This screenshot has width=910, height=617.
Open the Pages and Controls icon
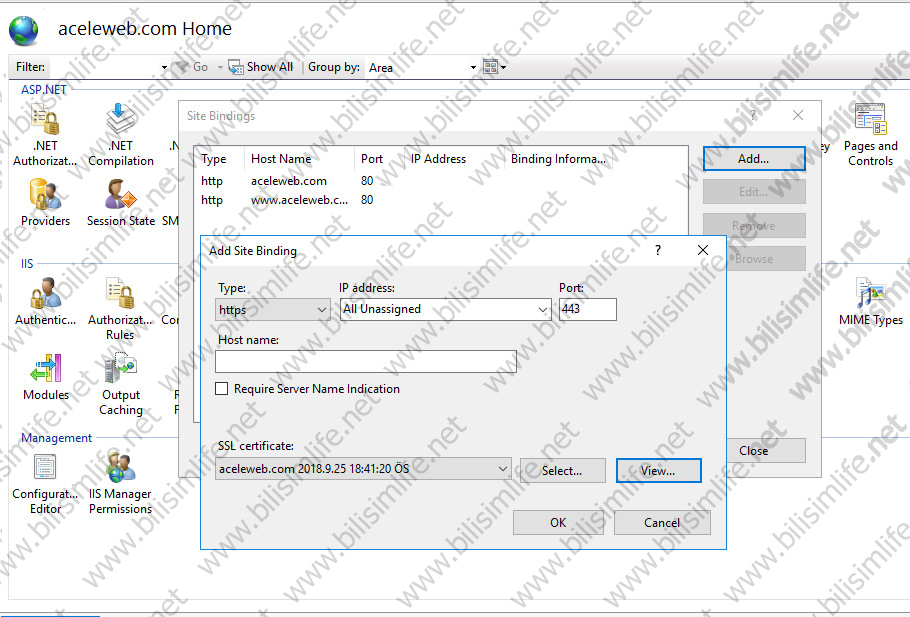pos(870,119)
